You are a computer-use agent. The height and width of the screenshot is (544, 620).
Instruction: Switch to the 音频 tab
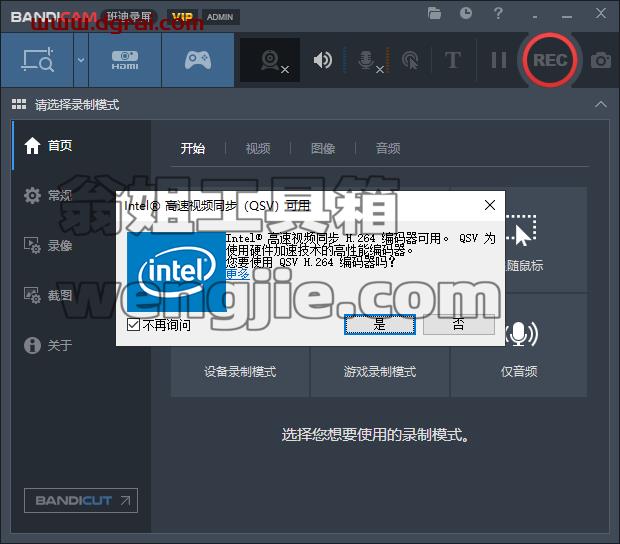(x=388, y=149)
